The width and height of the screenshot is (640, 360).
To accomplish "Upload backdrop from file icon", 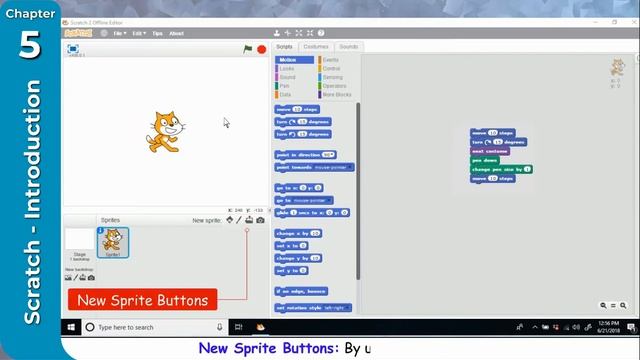I will [x=83, y=278].
